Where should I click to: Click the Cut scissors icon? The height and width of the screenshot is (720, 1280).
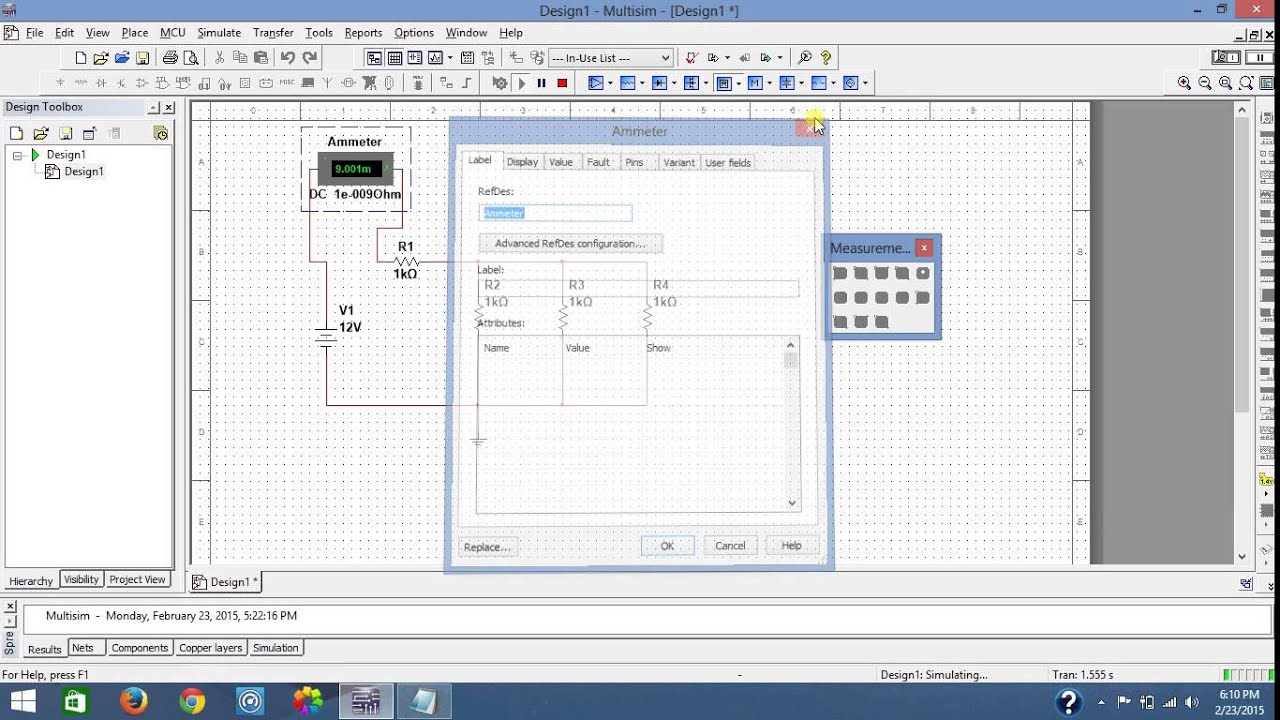(x=219, y=58)
